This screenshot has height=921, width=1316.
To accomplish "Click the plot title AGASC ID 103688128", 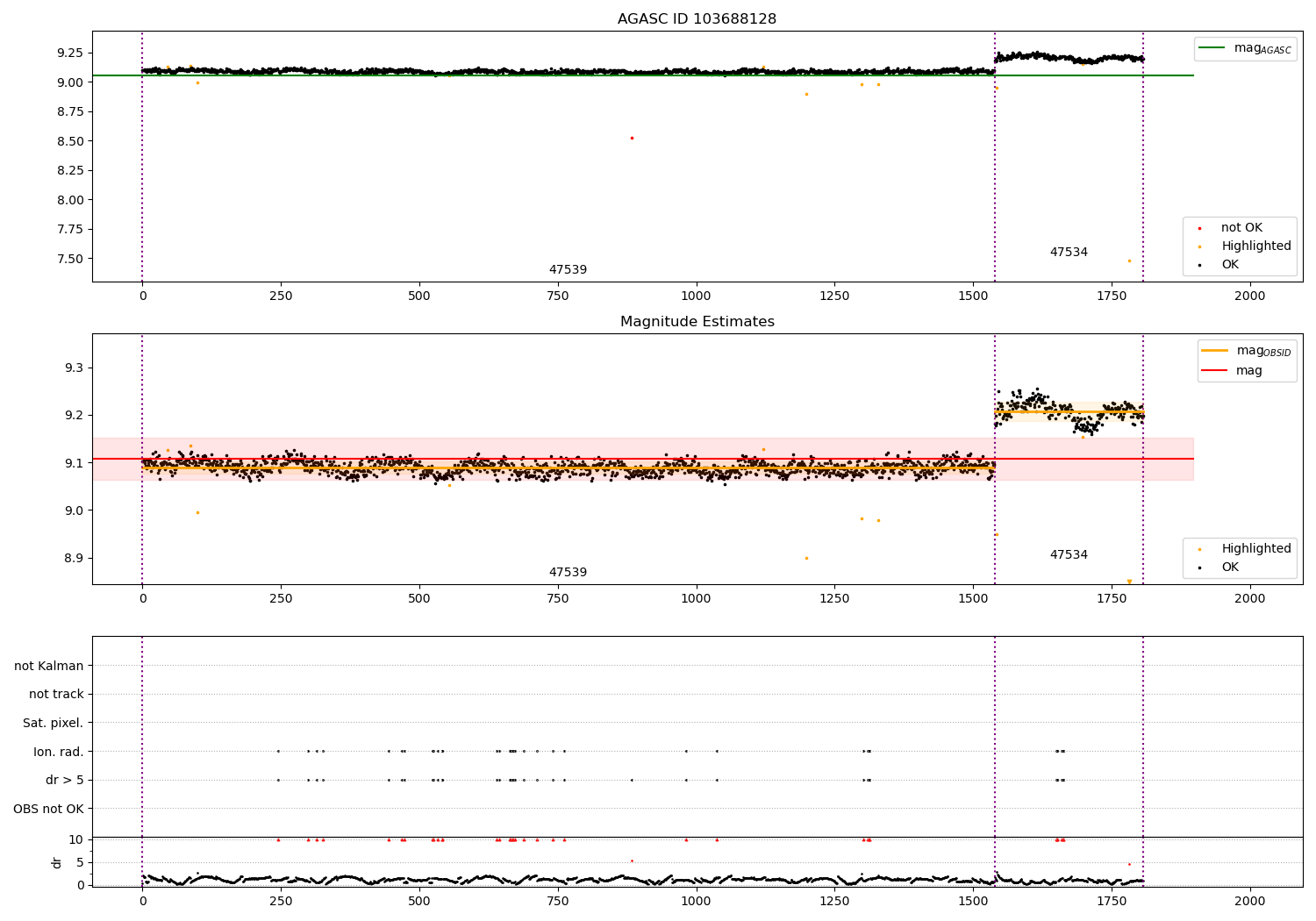I will pos(697,18).
